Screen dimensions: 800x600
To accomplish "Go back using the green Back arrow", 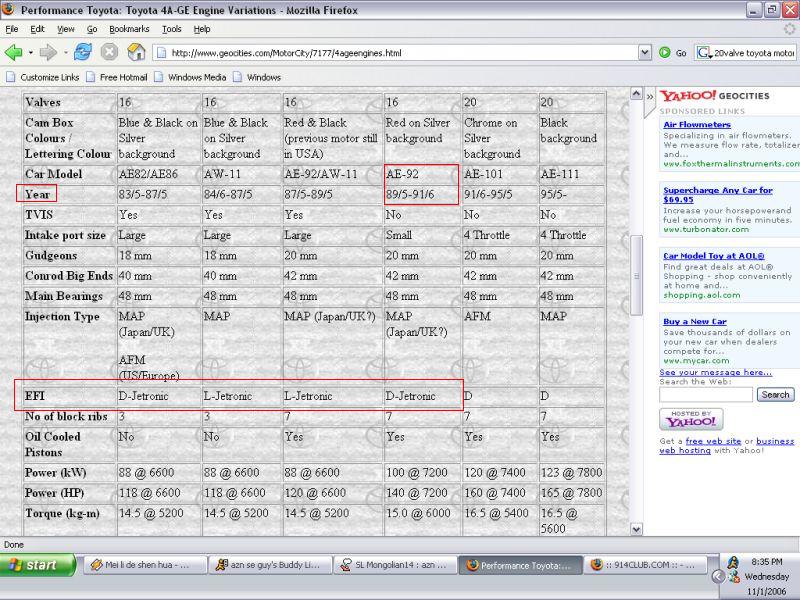I will pos(13,52).
